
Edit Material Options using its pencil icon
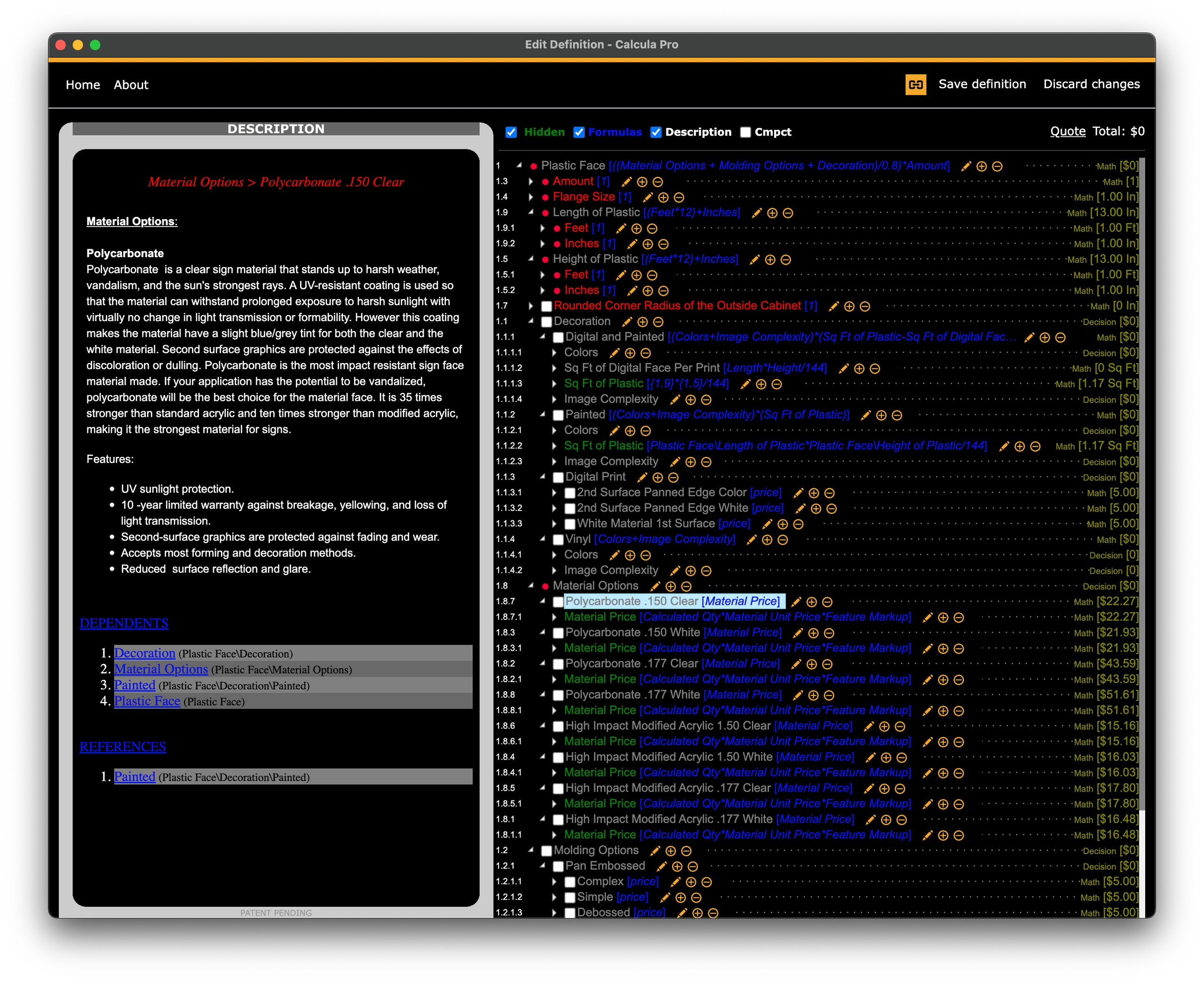click(x=655, y=587)
